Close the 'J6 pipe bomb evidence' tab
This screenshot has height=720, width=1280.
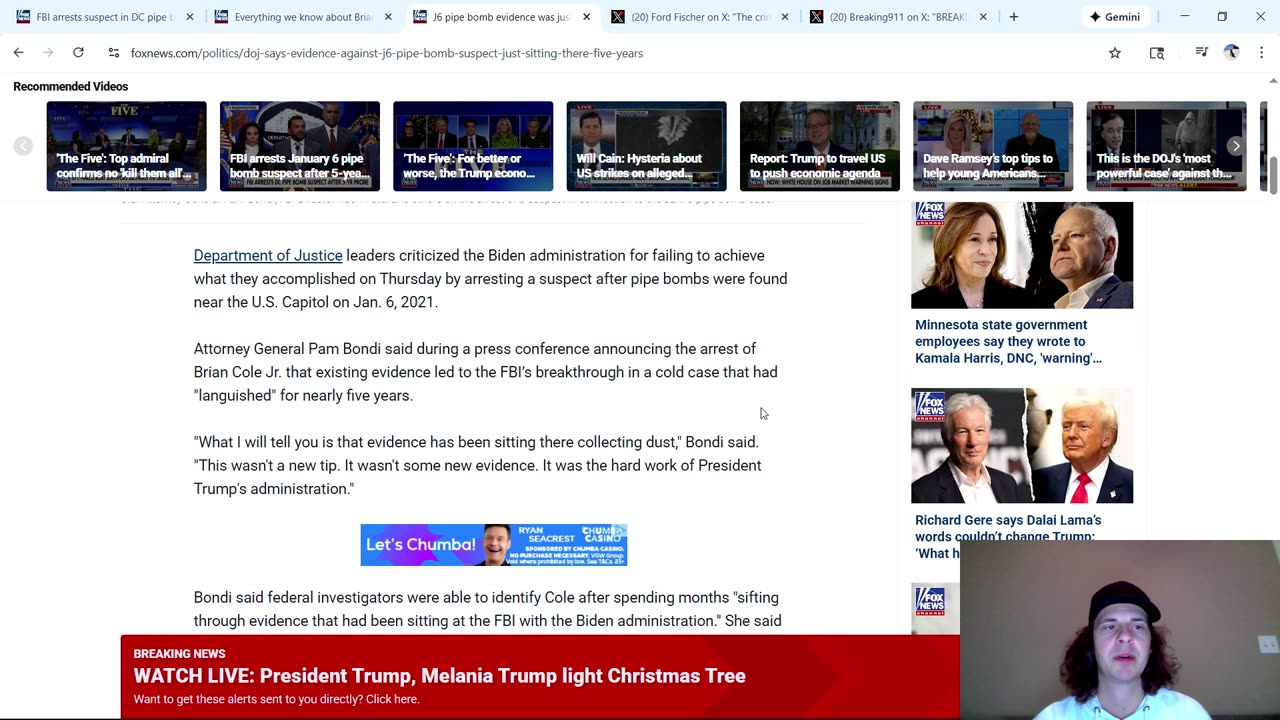(587, 17)
